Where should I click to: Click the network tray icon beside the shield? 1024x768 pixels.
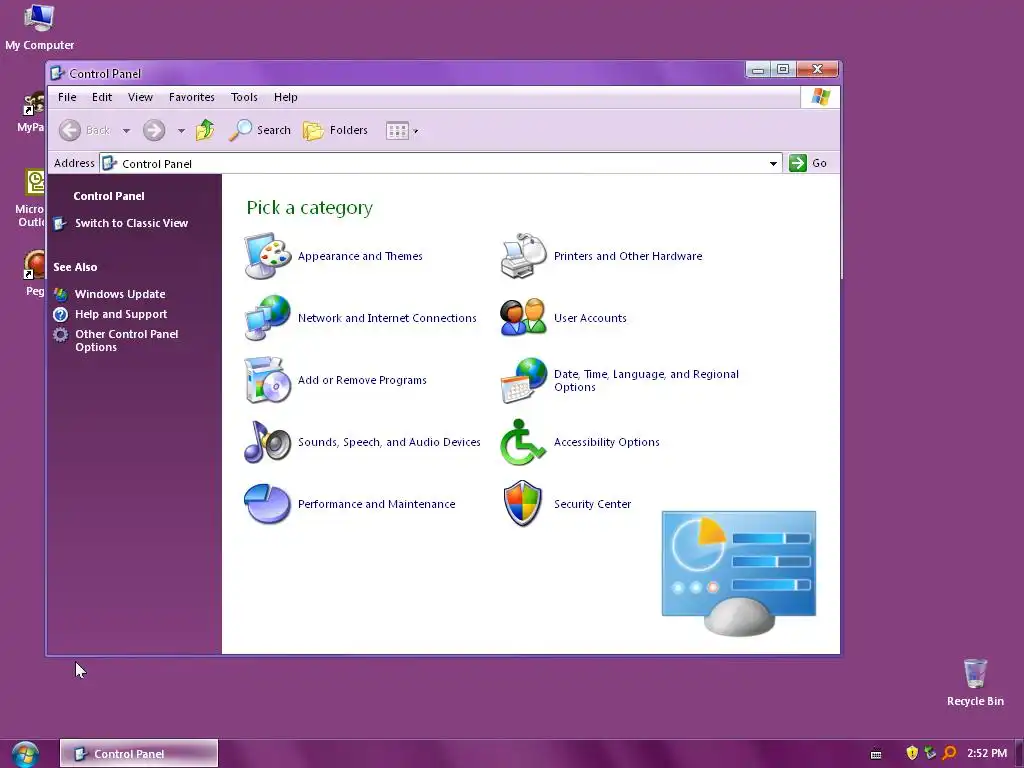click(x=931, y=753)
